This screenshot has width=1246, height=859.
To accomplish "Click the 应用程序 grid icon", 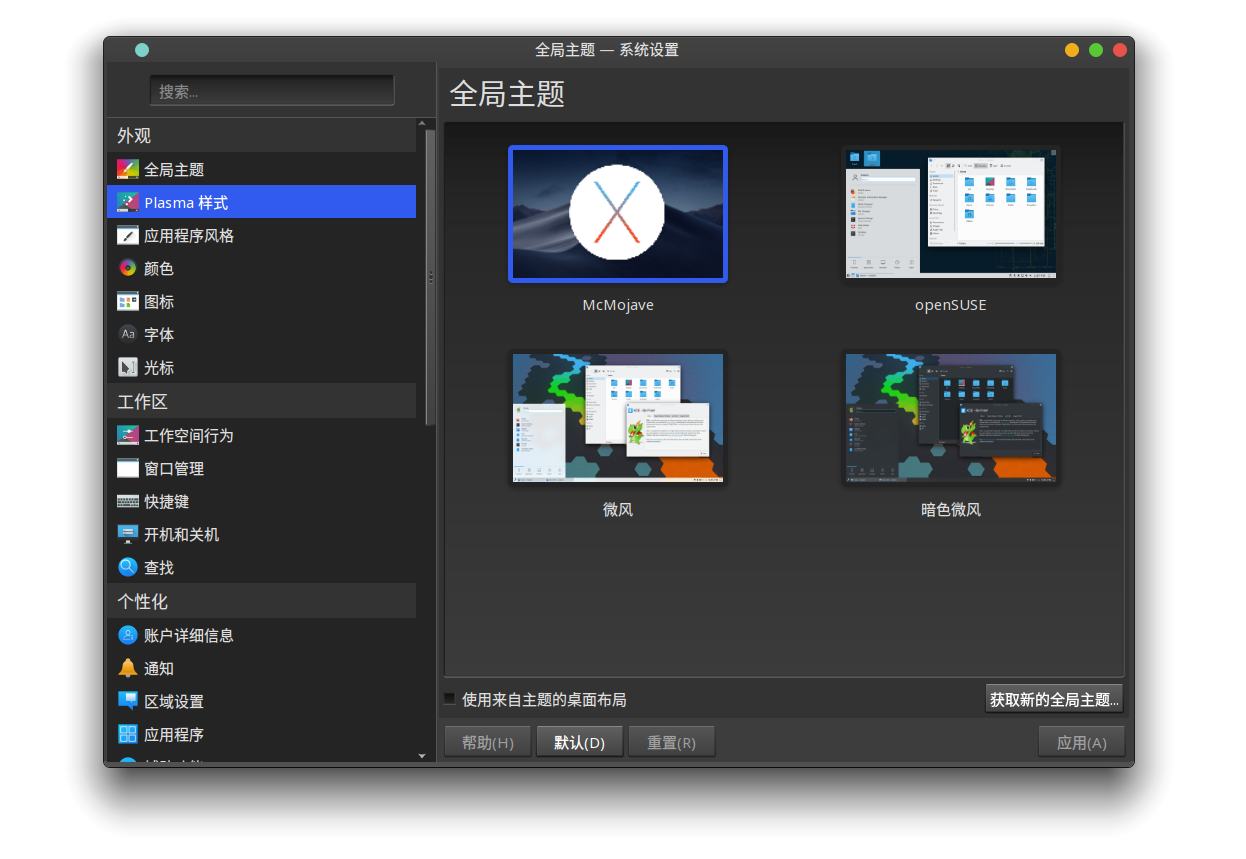I will [127, 735].
